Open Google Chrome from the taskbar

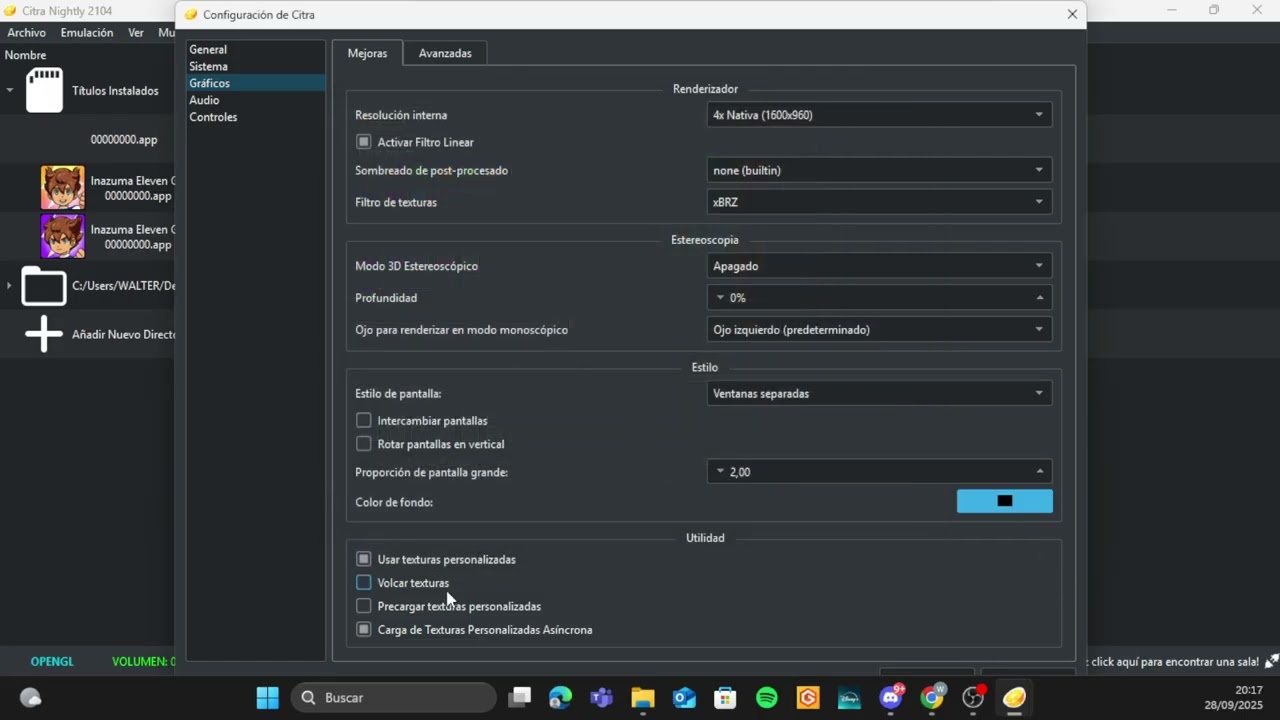tap(932, 697)
